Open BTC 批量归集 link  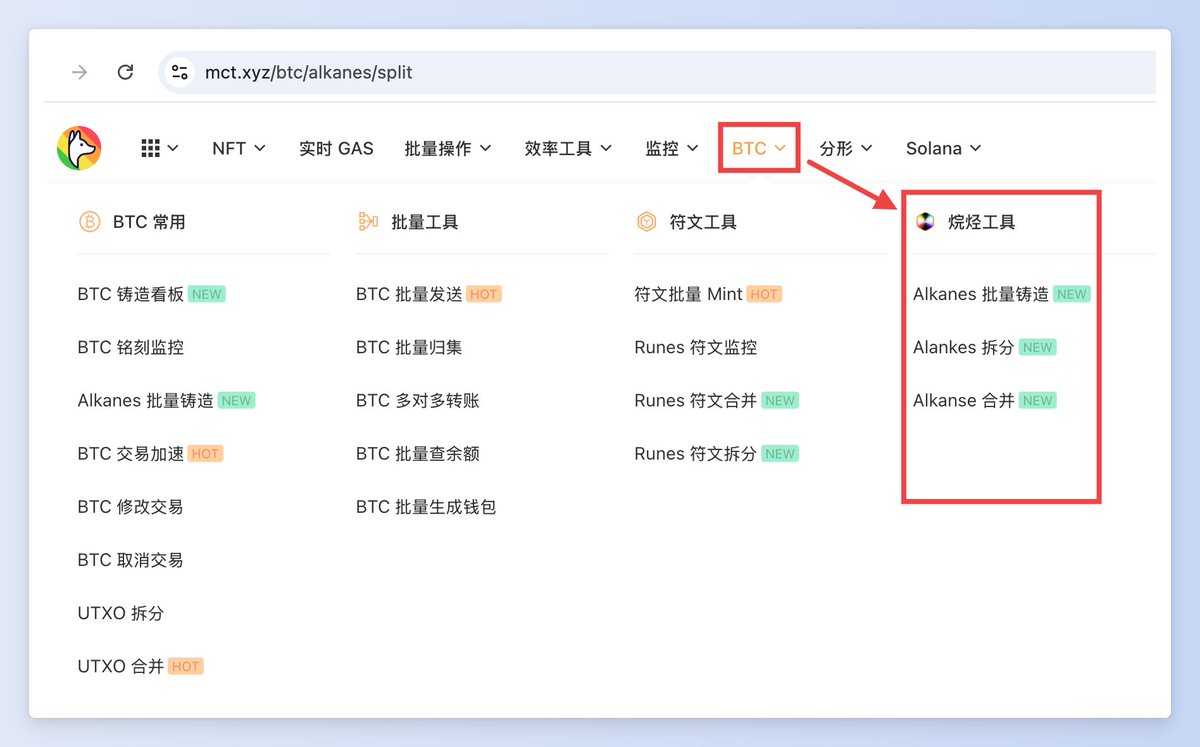[409, 347]
